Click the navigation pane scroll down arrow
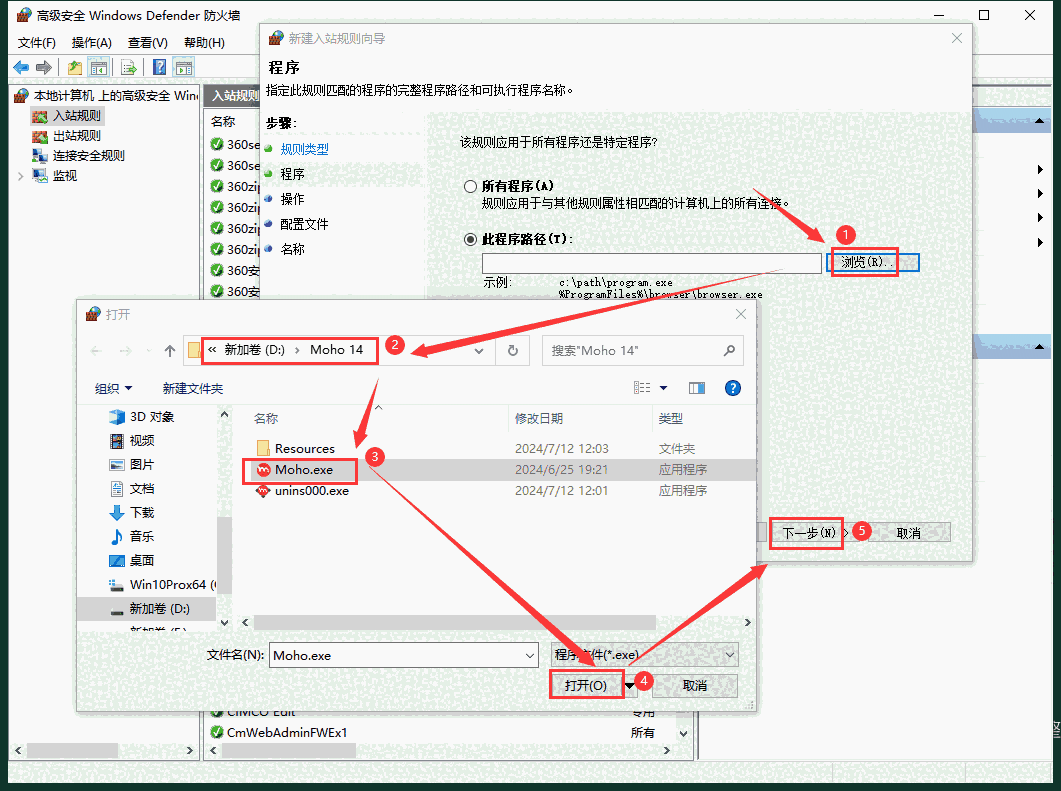Screen dimensions: 1061x791 click(x=225, y=622)
